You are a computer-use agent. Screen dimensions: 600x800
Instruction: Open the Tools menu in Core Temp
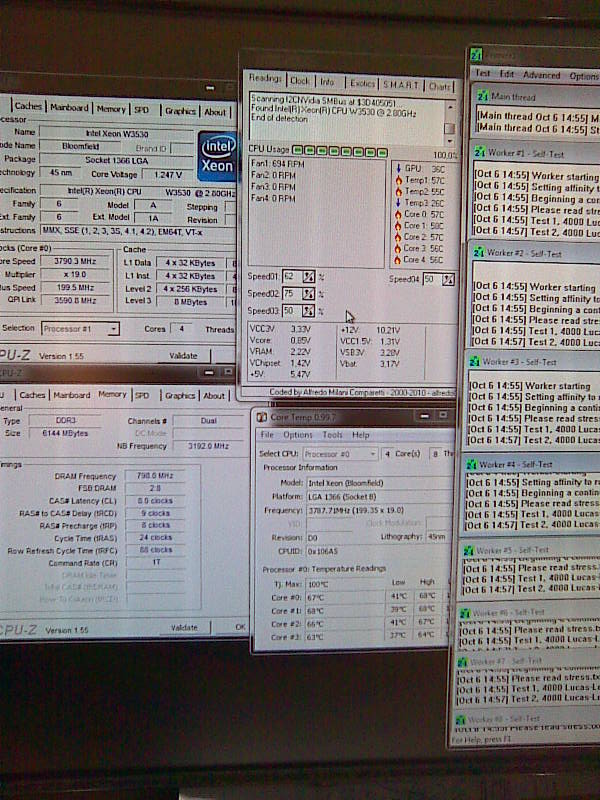click(332, 435)
